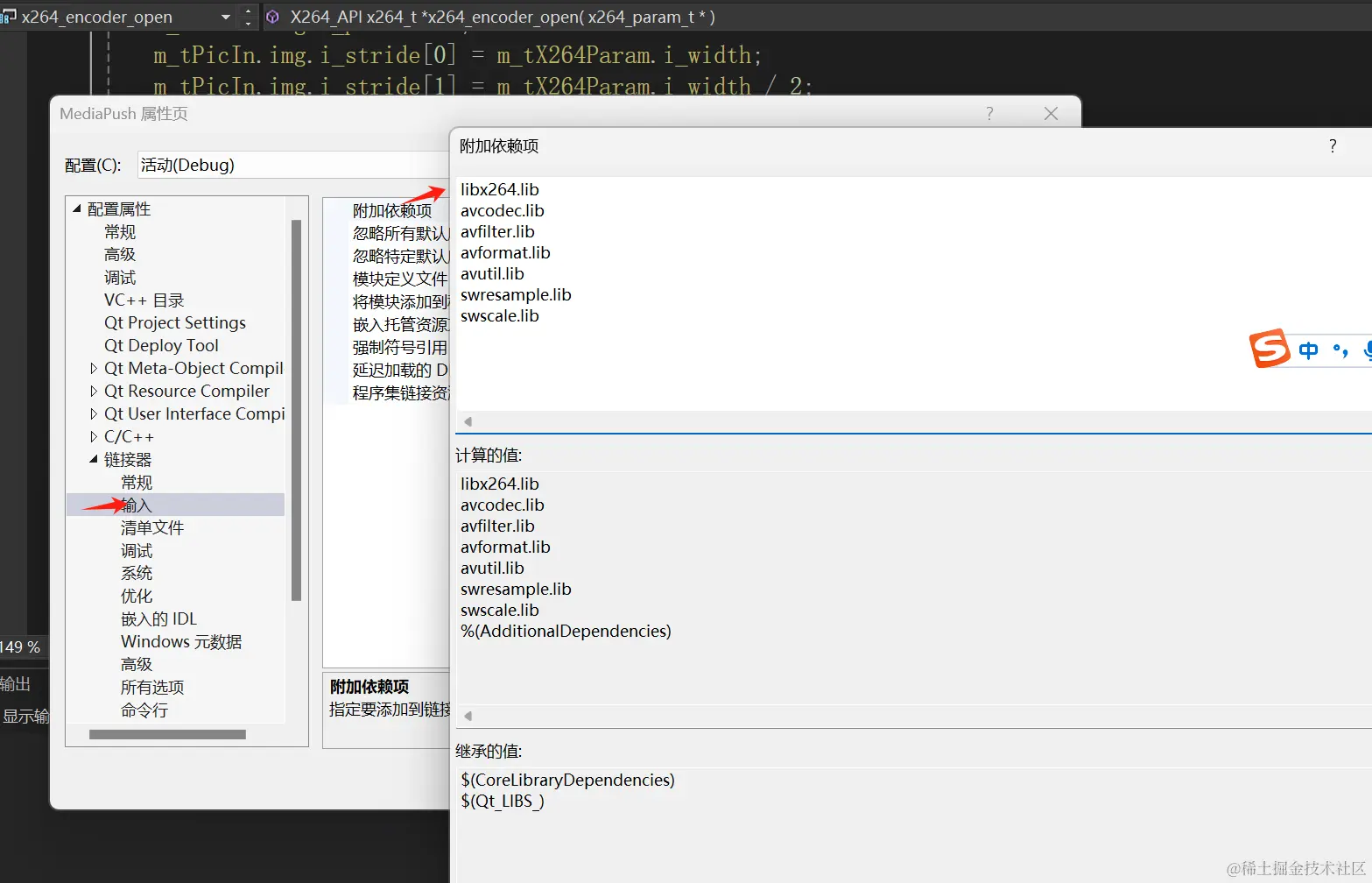Click left scroll arrow under edit box
The image size is (1372, 883).
point(468,421)
